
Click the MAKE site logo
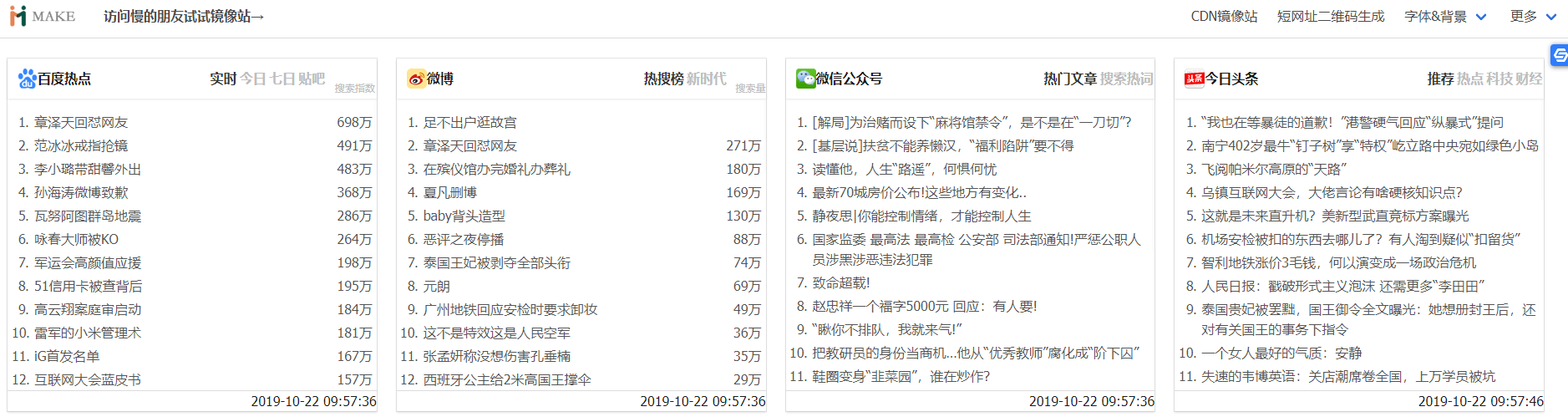[43, 17]
